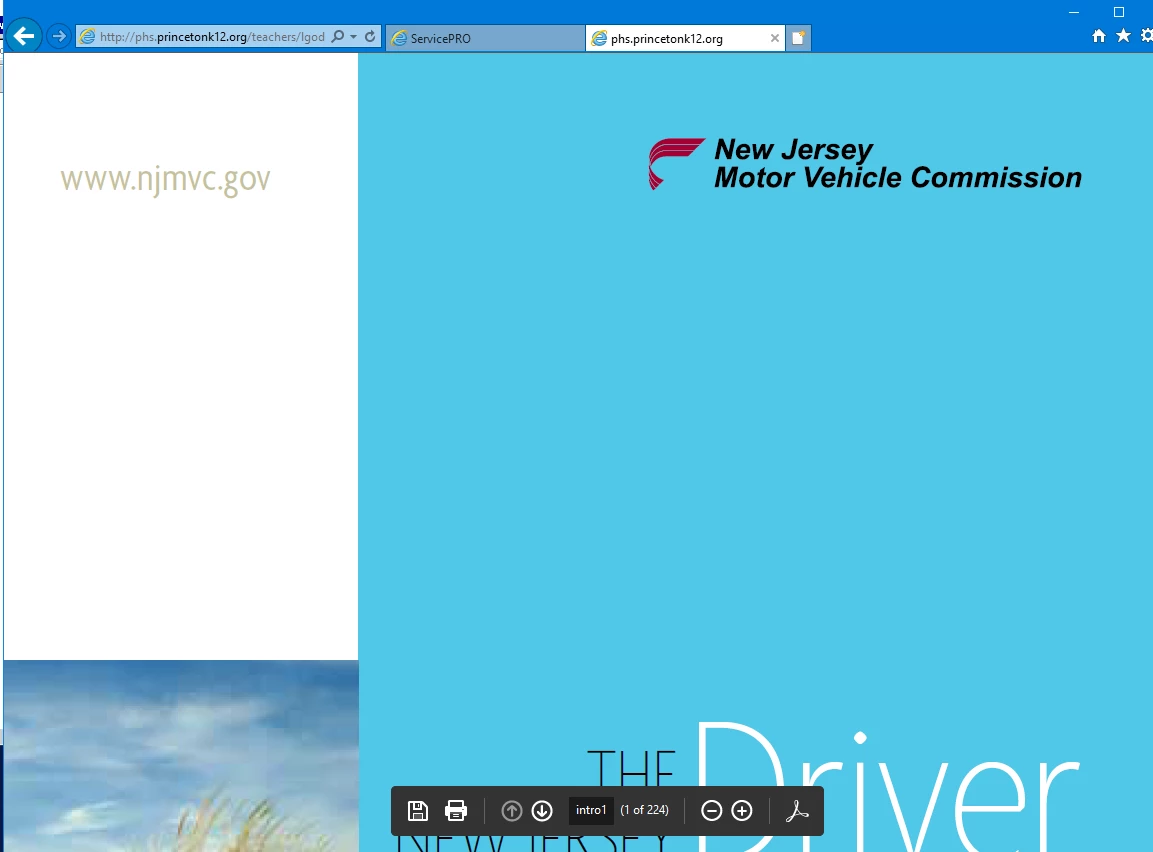This screenshot has width=1153, height=852.
Task: Click the page number field showing intro1
Action: tap(591, 810)
